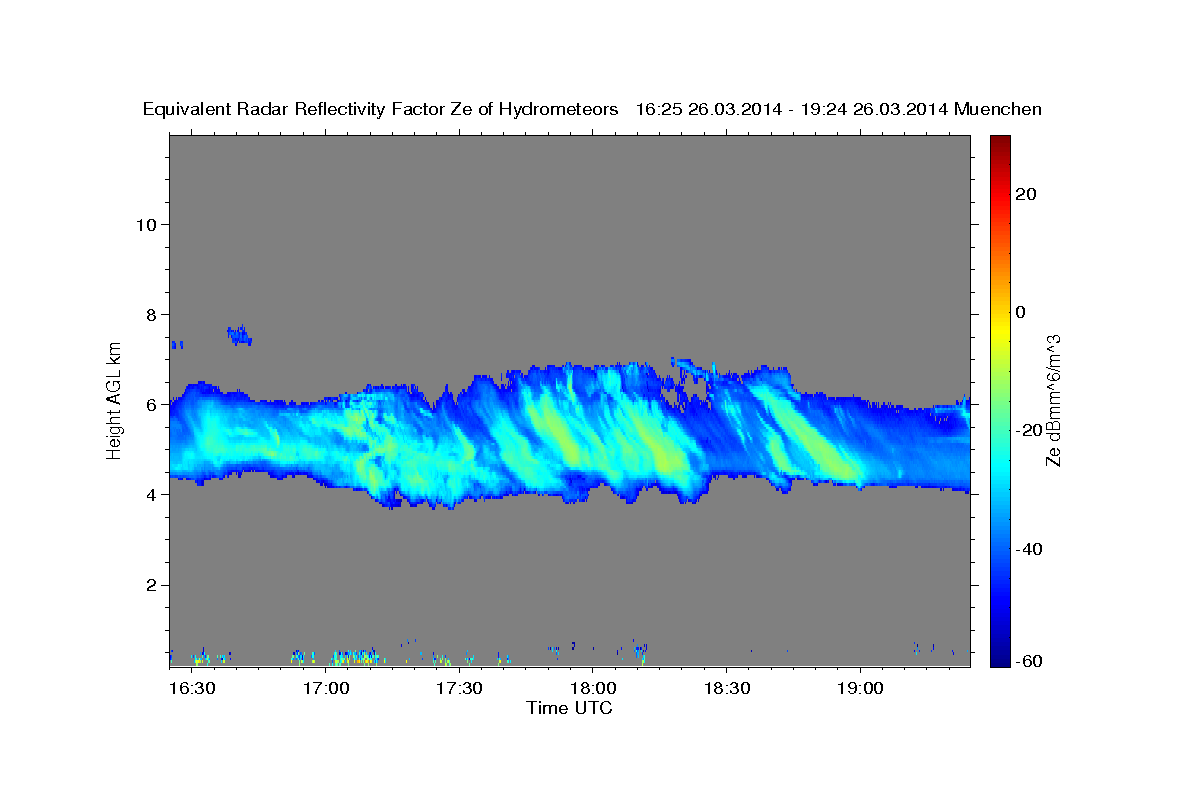This screenshot has height=800, width=1200.
Task: Click the plot title text
Action: pos(592,109)
